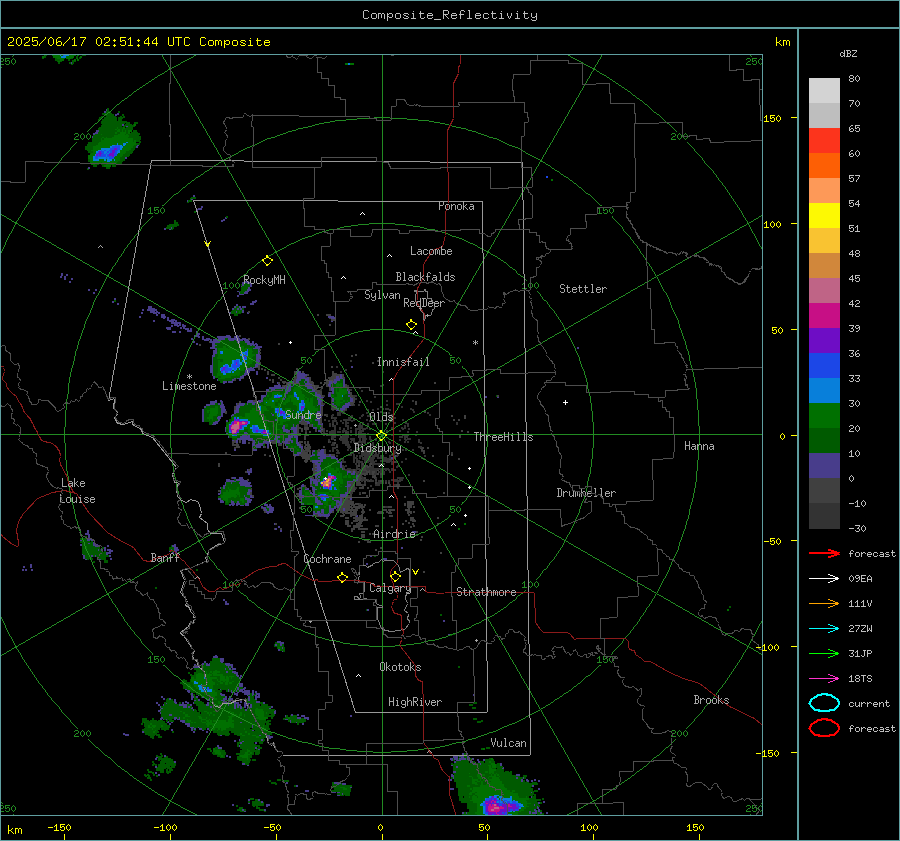Click the Strathmore city label

click(486, 592)
